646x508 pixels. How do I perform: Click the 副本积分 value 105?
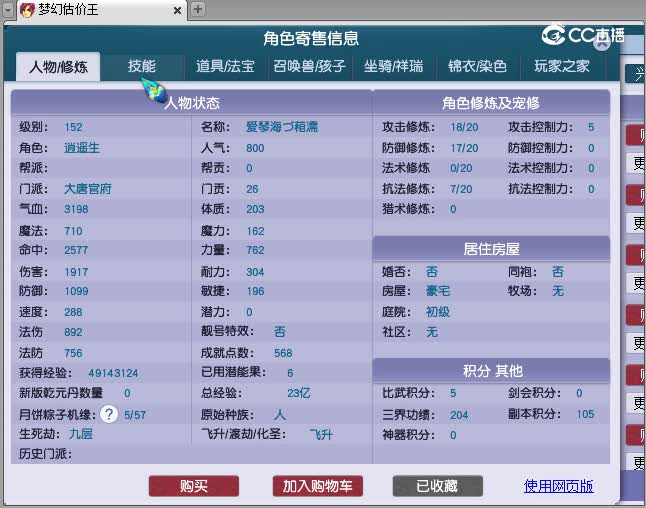pyautogui.click(x=585, y=414)
